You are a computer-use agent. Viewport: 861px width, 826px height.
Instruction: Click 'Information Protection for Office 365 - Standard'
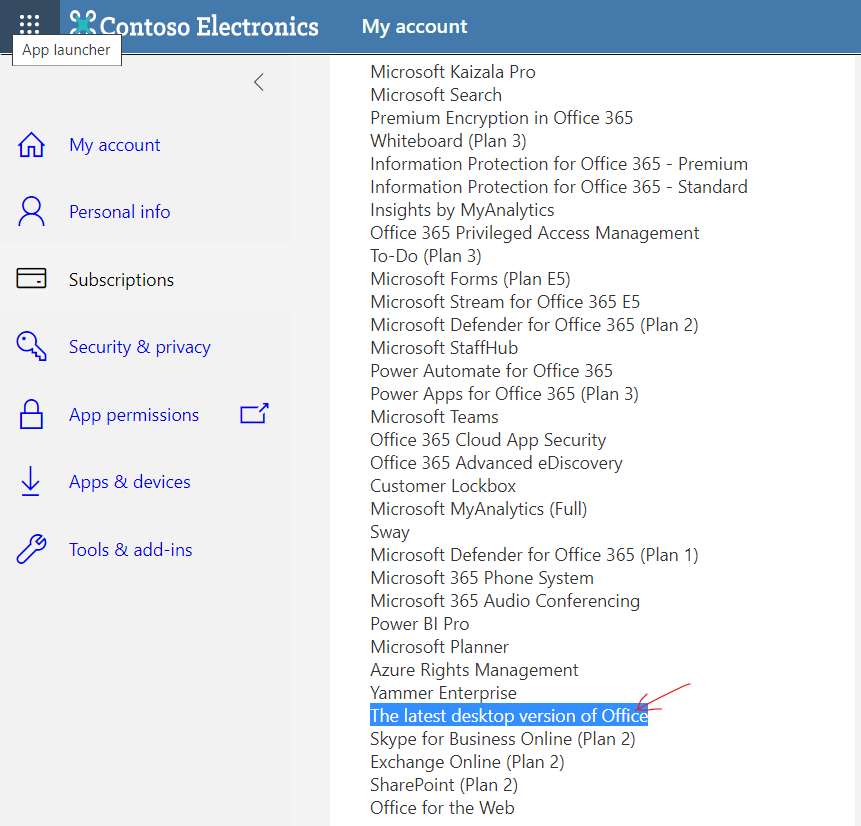click(559, 187)
